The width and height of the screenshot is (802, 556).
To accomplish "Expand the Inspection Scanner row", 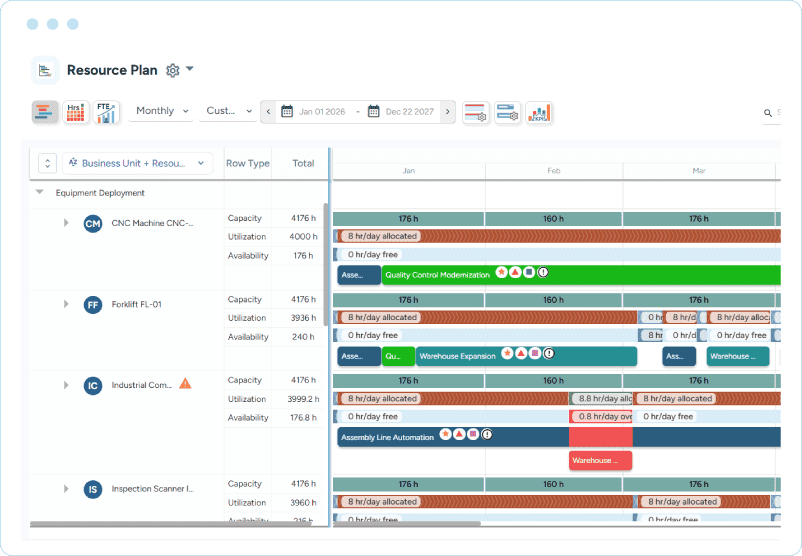I will click(66, 488).
